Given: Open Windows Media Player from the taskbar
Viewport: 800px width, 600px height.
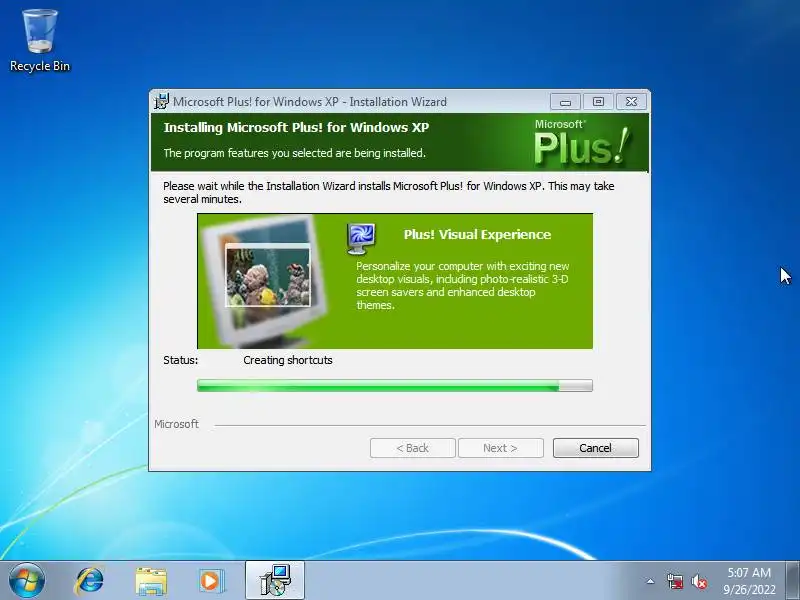Looking at the screenshot, I should [210, 581].
